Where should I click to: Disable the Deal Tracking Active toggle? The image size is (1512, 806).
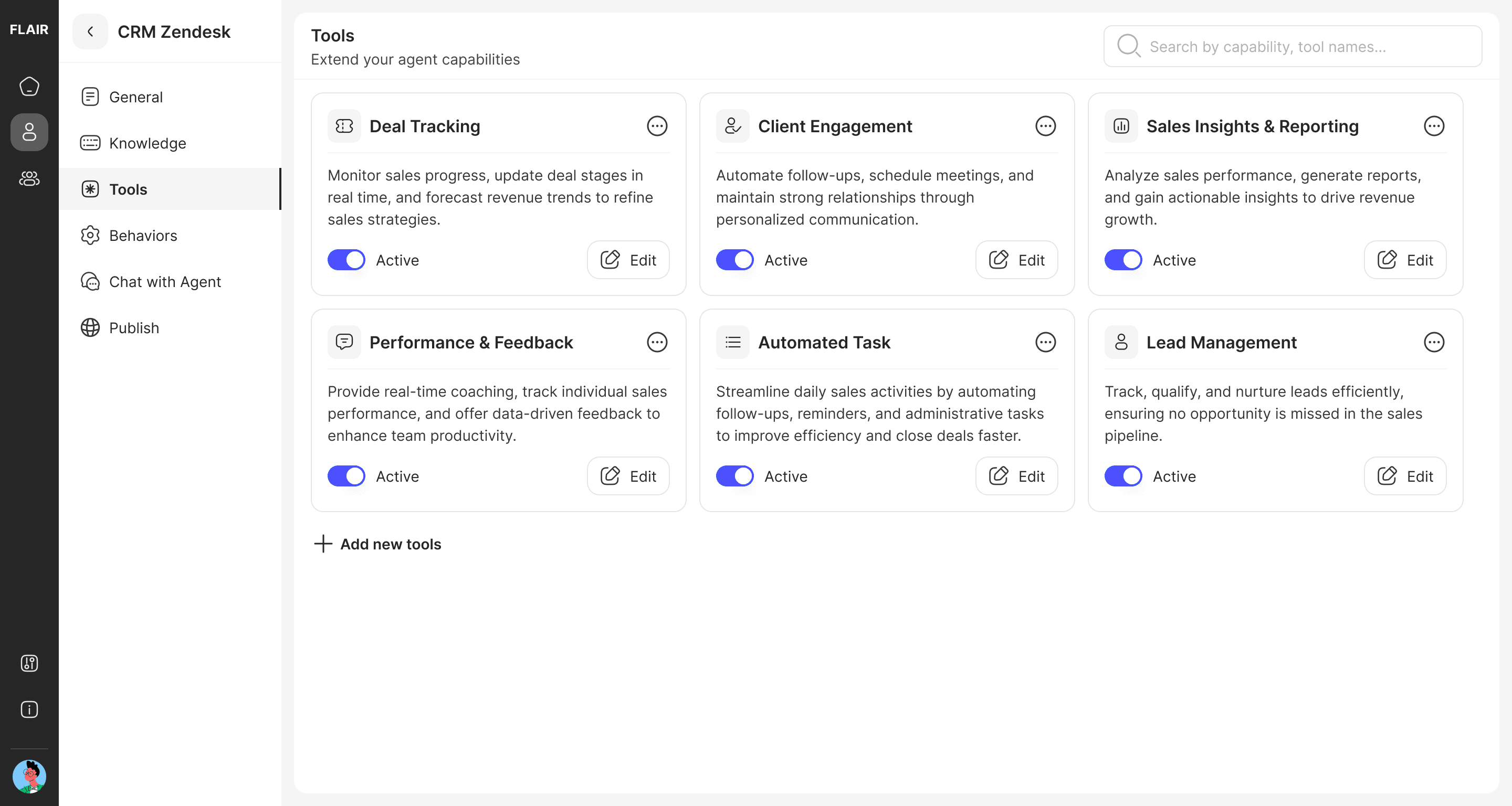pyautogui.click(x=346, y=260)
